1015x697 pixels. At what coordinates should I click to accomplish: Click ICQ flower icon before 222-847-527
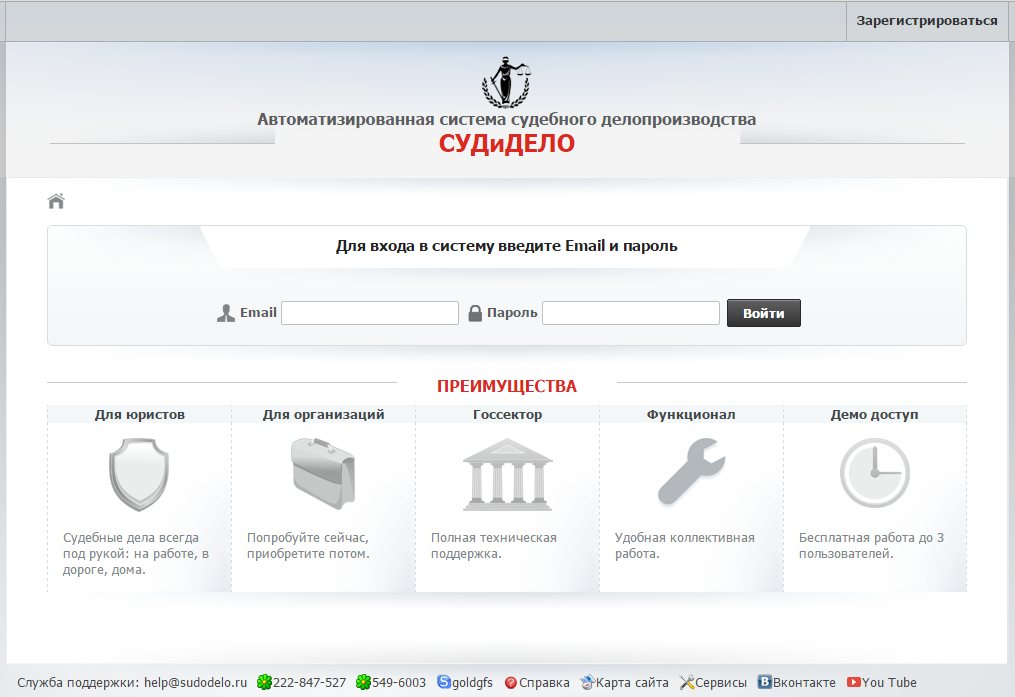coord(264,682)
